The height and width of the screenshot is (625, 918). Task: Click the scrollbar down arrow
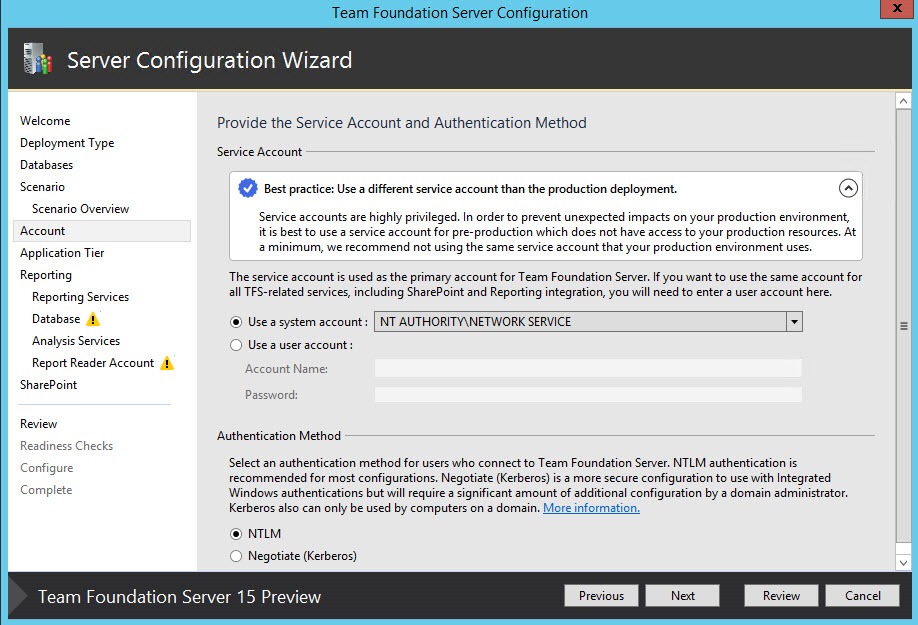pyautogui.click(x=903, y=563)
